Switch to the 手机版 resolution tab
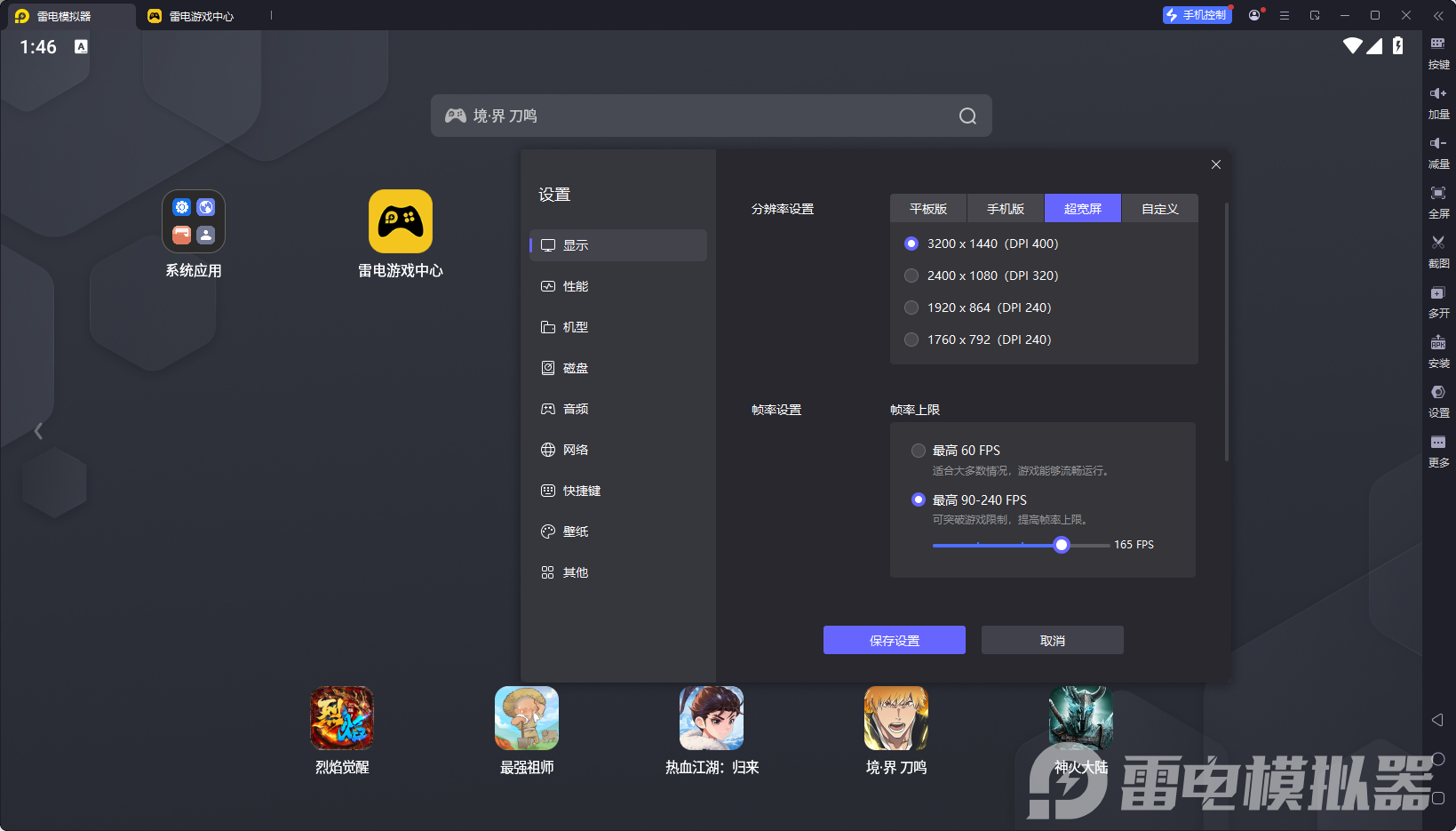This screenshot has height=831, width=1456. (1006, 209)
